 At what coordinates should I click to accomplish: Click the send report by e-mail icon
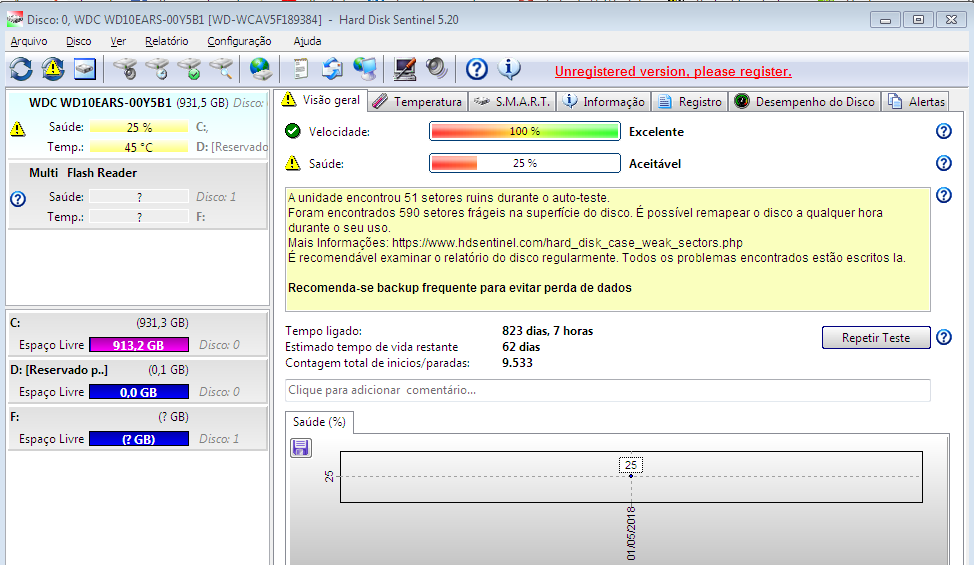coord(332,69)
